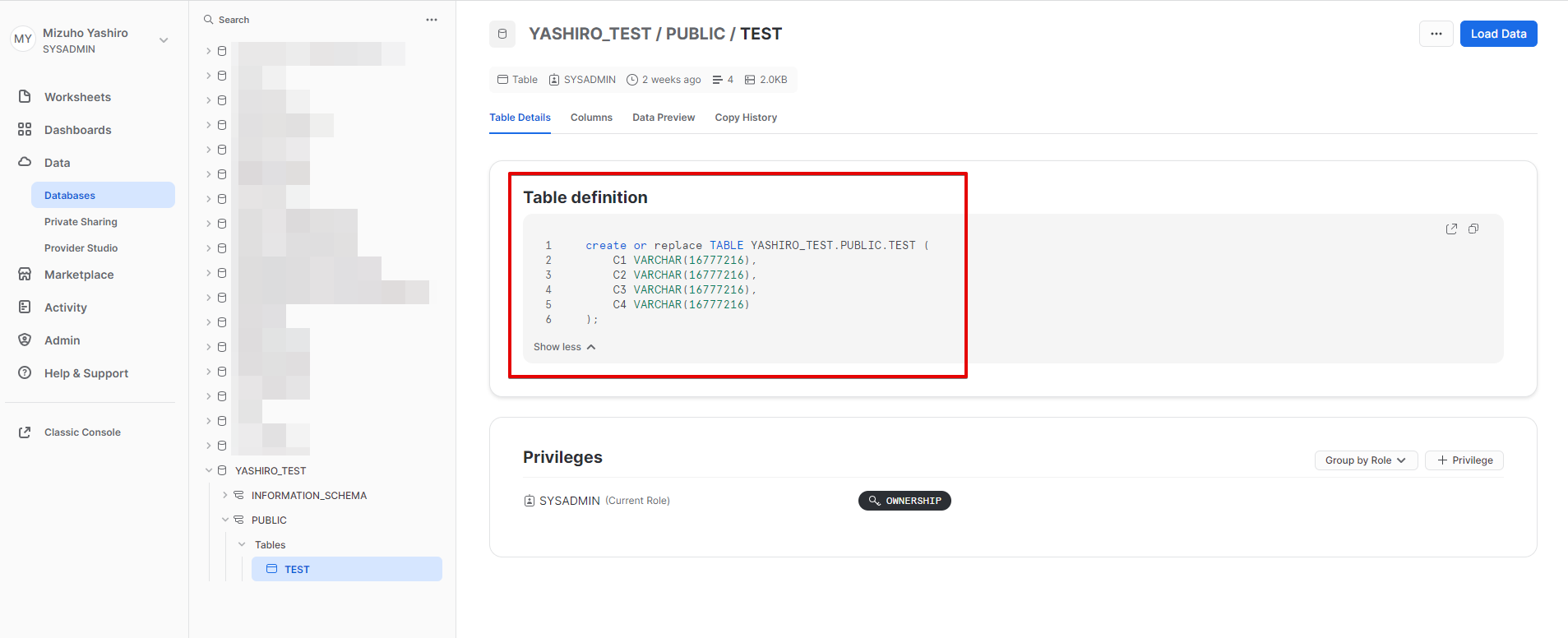The width and height of the screenshot is (1568, 638).
Task: Switch to the Copy History tab
Action: point(746,118)
